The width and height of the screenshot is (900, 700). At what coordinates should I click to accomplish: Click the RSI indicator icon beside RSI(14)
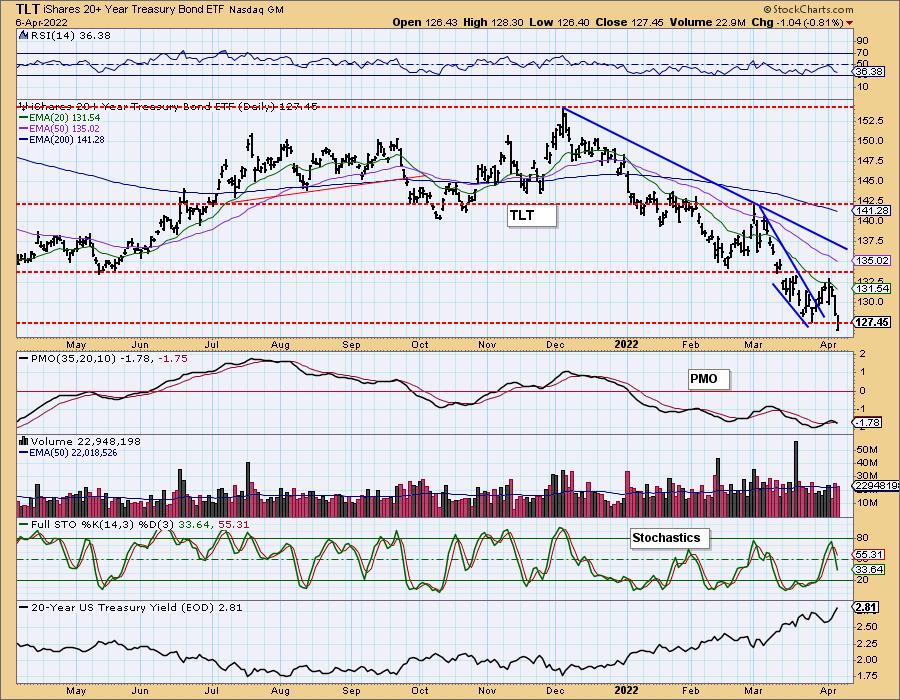(24, 36)
